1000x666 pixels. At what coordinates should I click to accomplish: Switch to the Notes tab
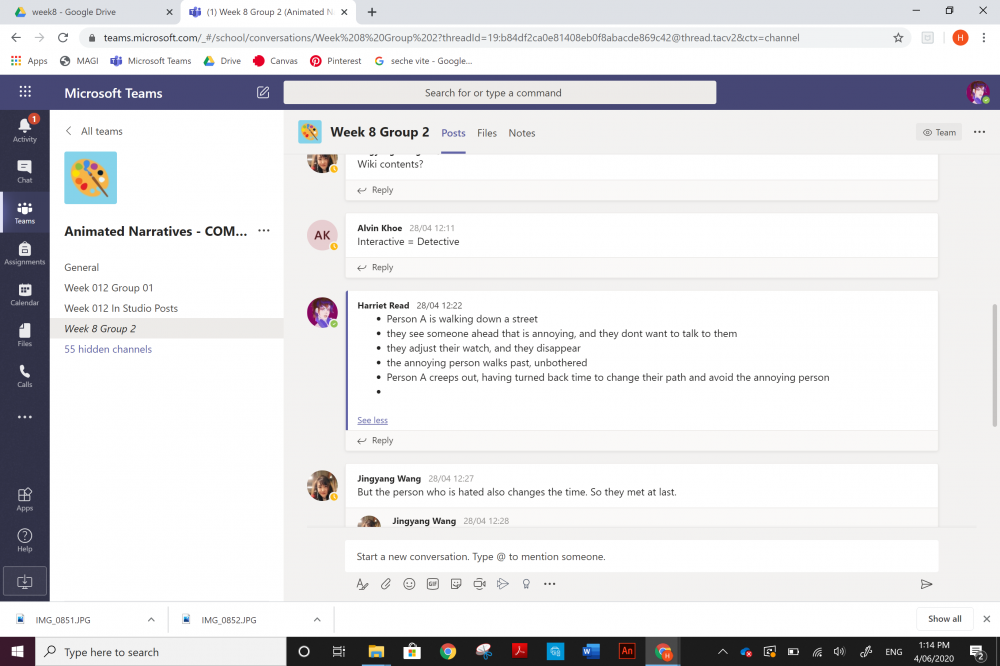pyautogui.click(x=522, y=133)
